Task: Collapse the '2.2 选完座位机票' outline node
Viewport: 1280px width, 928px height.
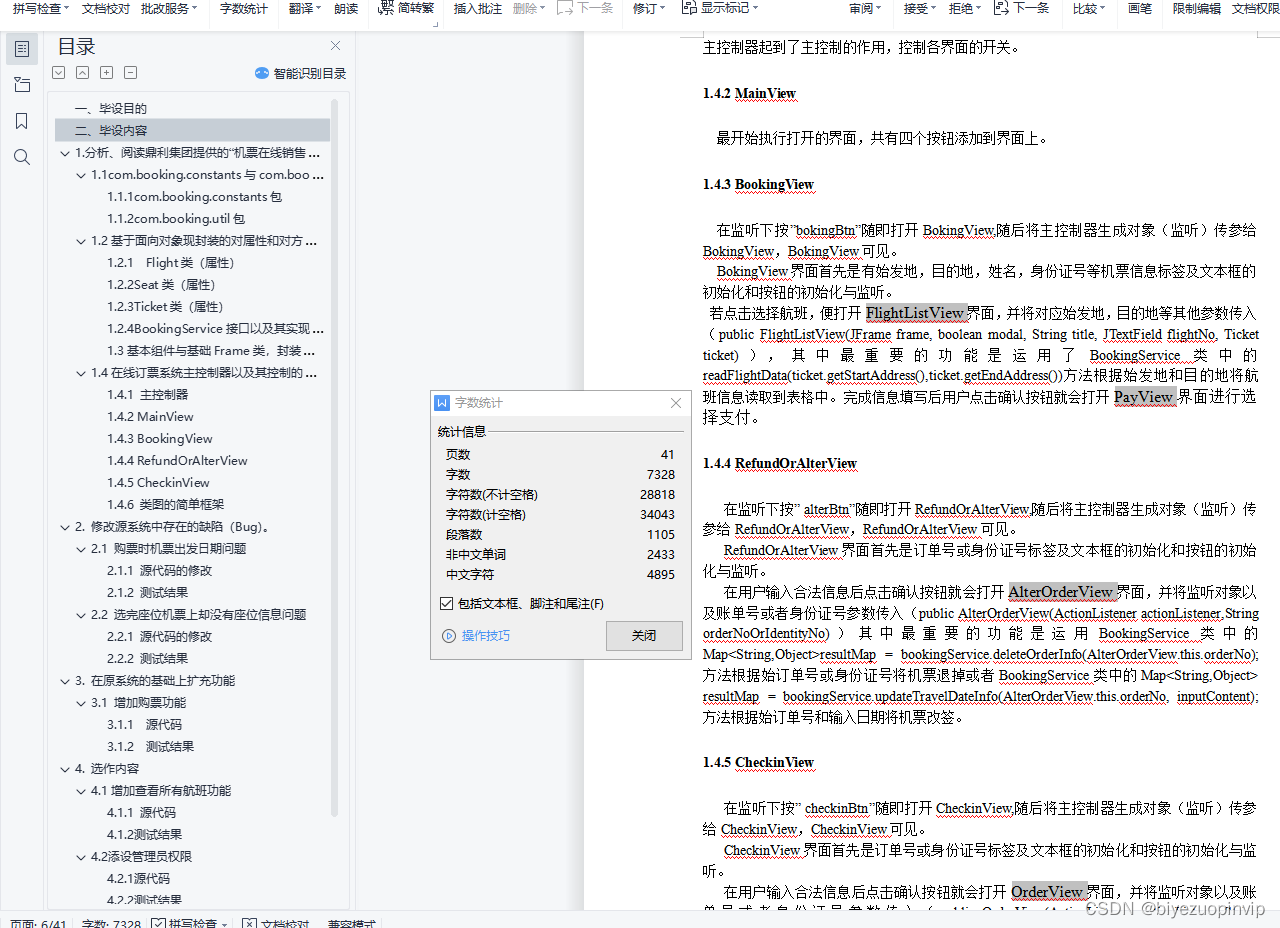Action: (81, 615)
